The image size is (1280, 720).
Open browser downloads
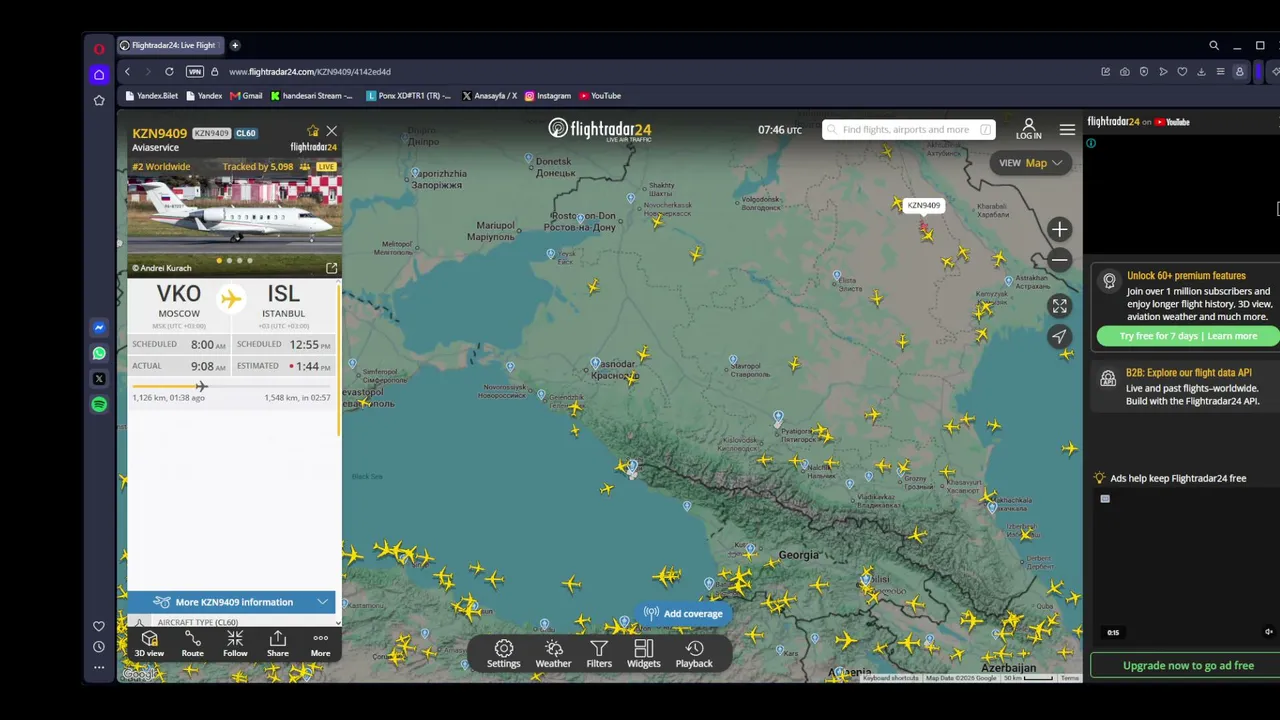pos(1201,72)
